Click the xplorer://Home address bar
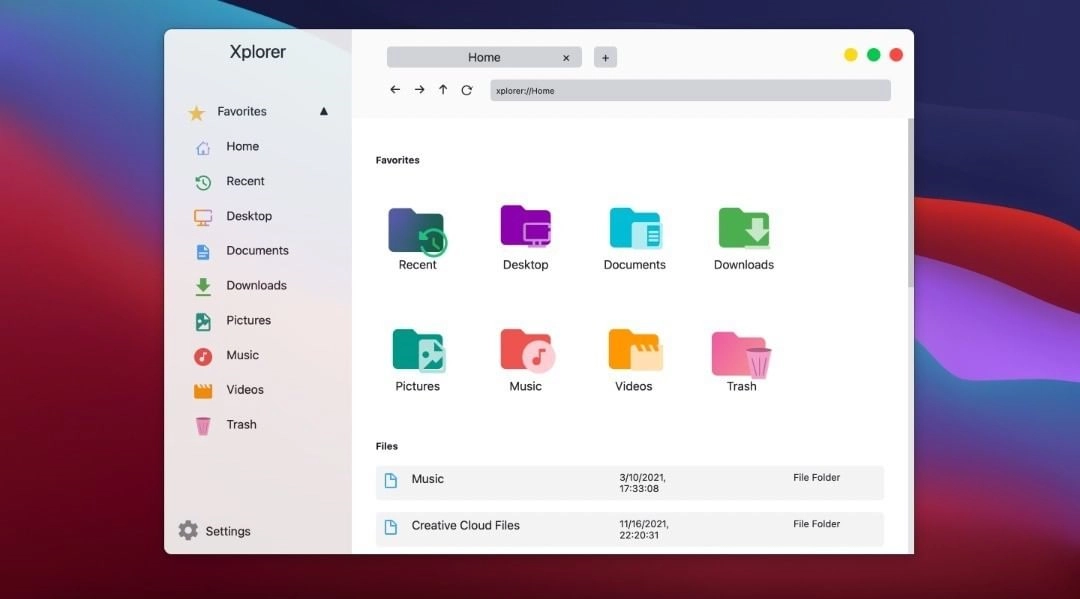The height and width of the screenshot is (599, 1080). [690, 89]
